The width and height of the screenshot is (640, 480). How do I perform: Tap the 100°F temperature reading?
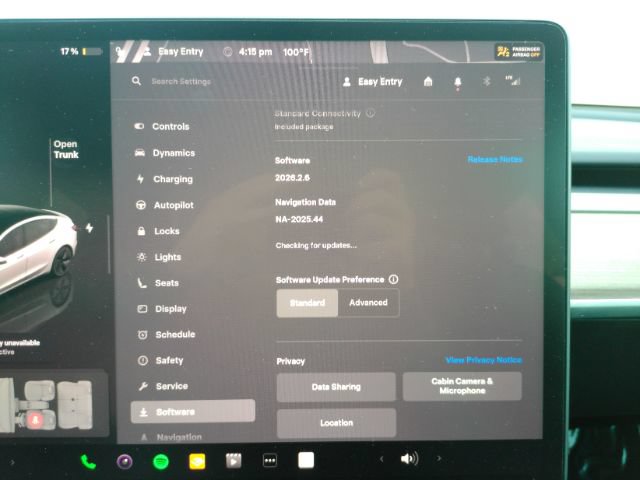point(296,52)
